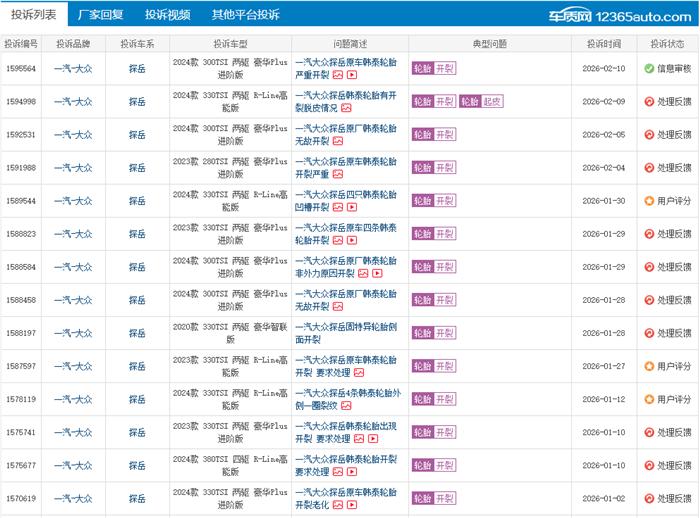Click video icon in complaint 1595564 row

(351, 75)
